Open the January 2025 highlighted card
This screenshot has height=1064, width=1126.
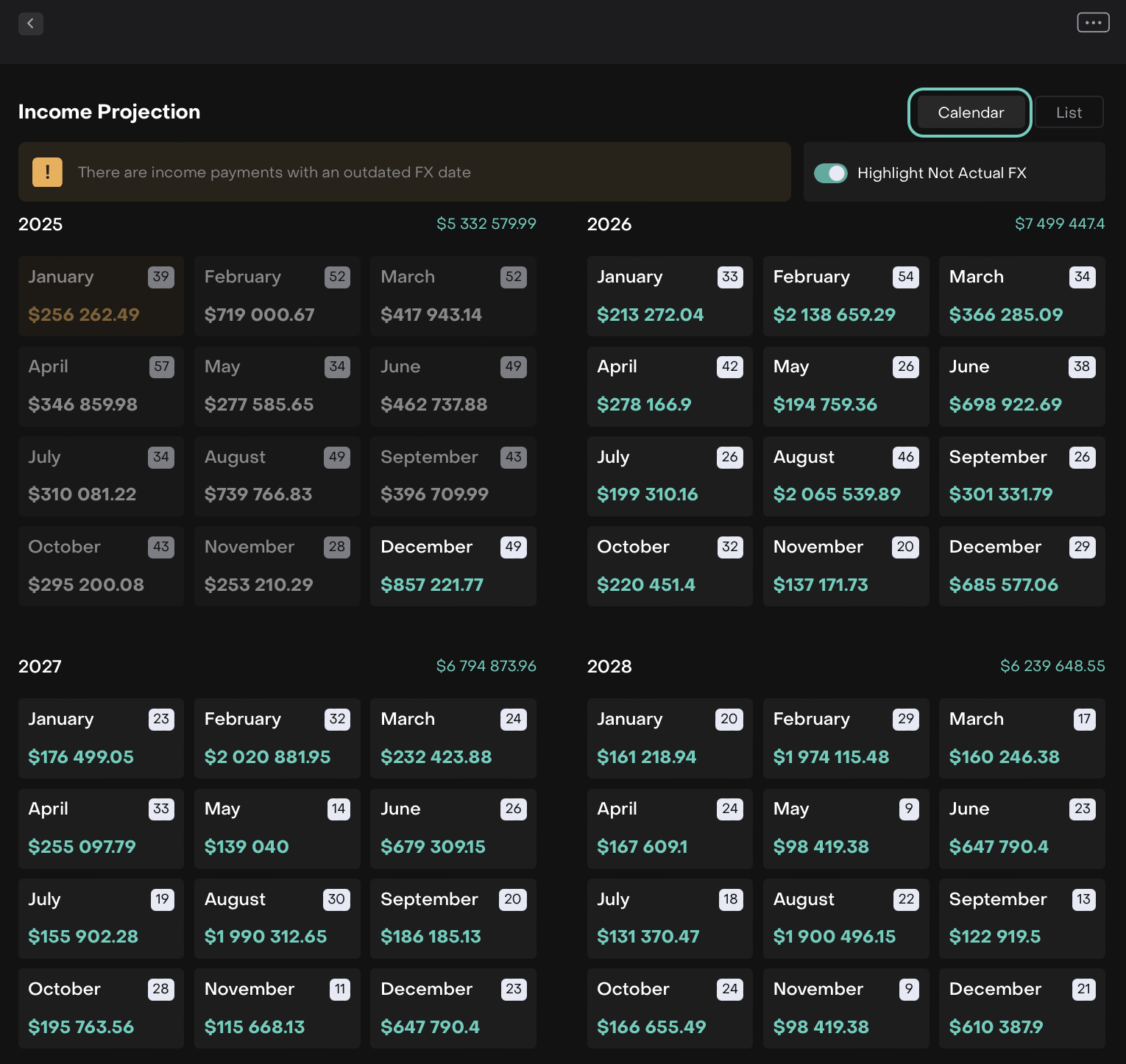101,296
